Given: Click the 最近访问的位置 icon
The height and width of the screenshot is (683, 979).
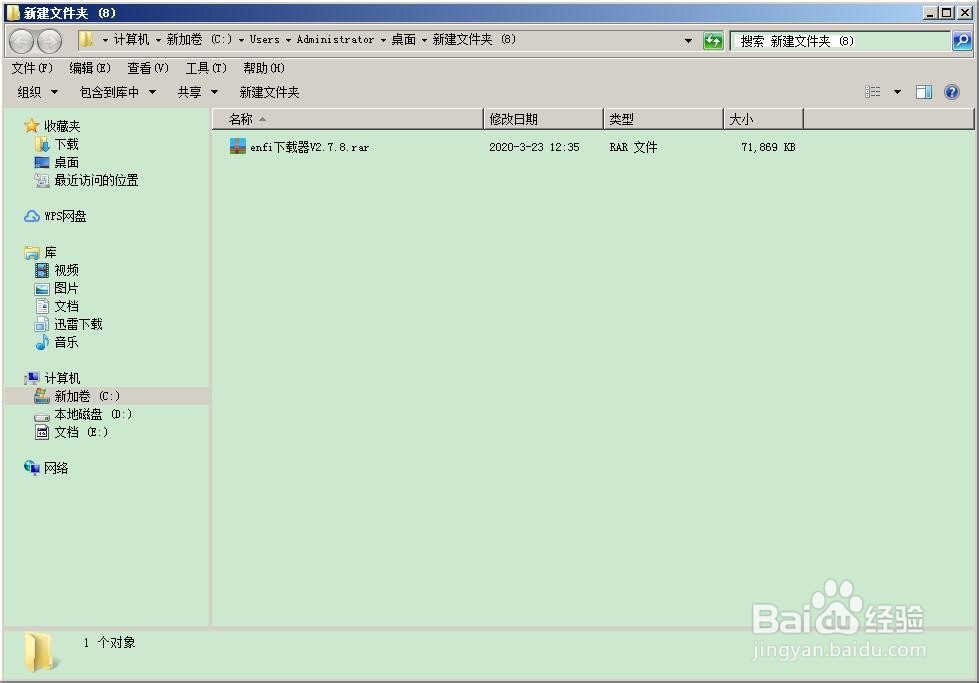Looking at the screenshot, I should 42,181.
